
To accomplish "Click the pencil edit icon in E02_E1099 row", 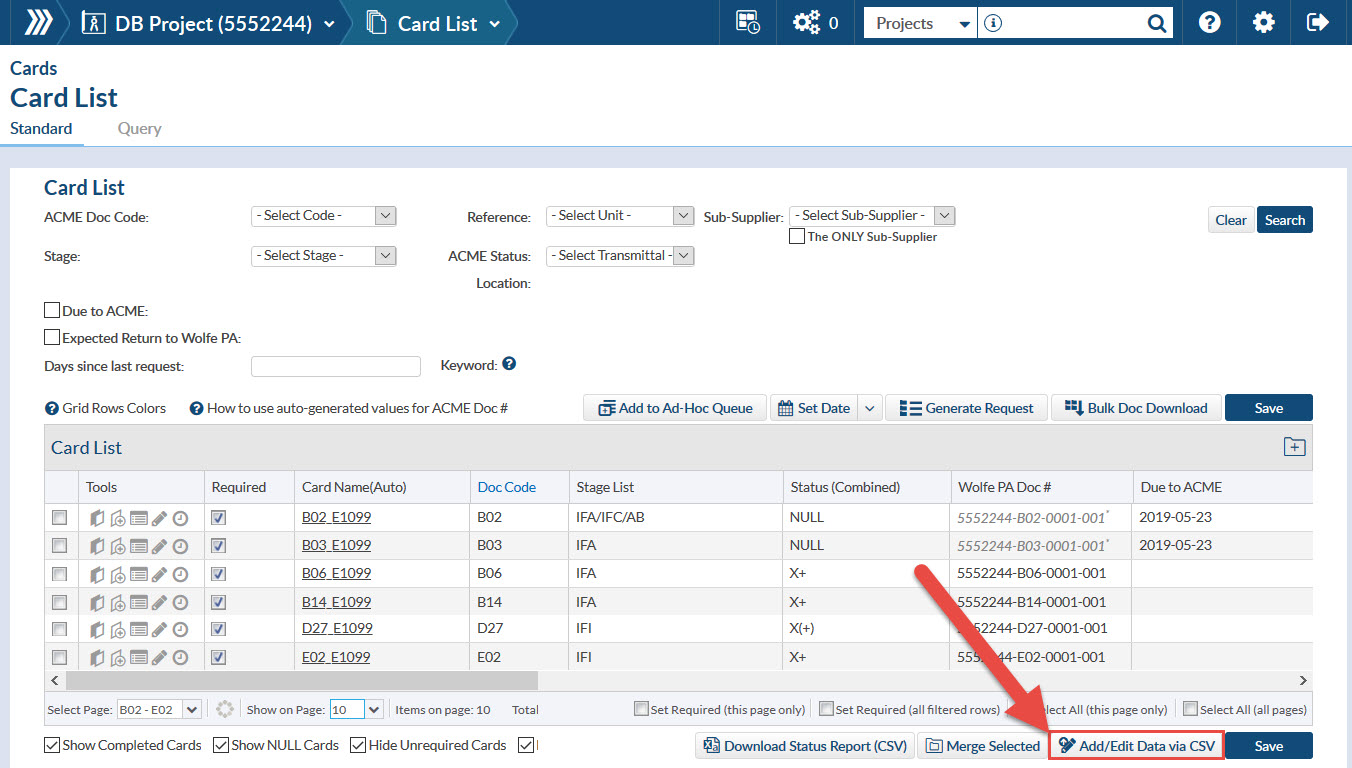I will [x=159, y=657].
